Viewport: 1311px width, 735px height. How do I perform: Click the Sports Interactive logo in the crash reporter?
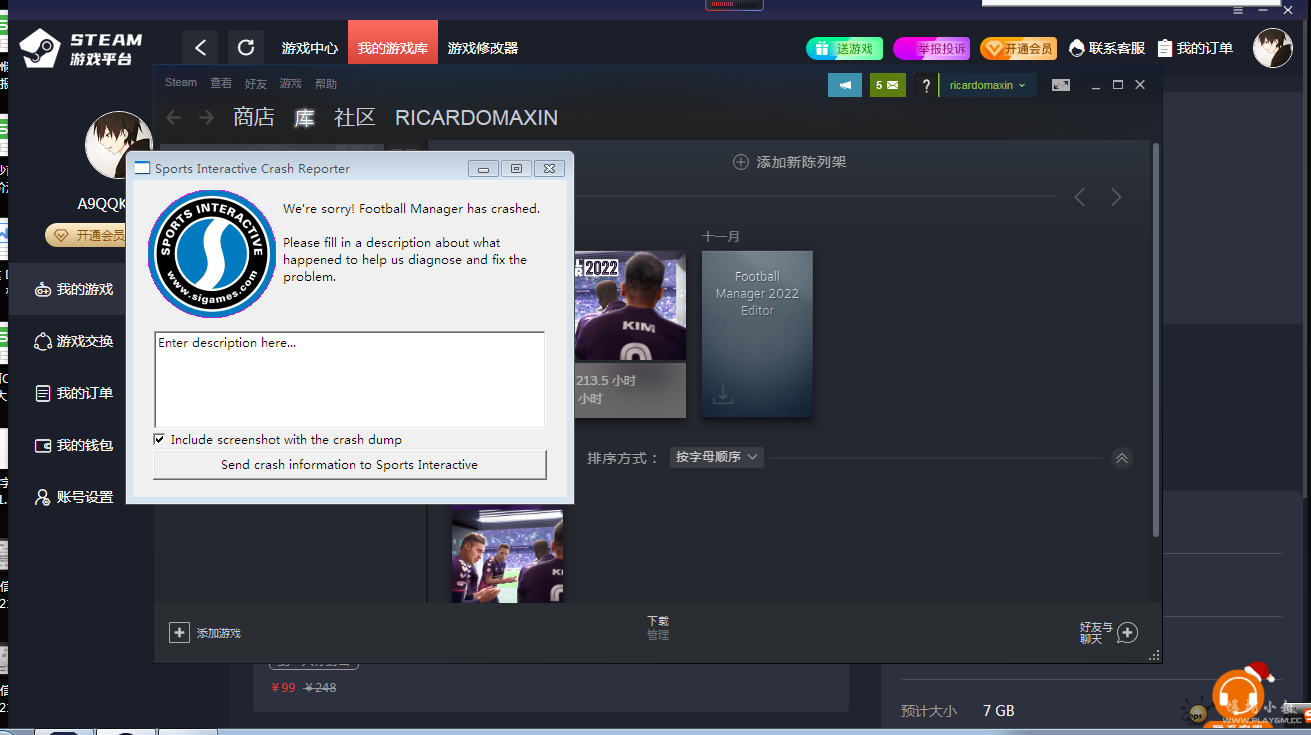pyautogui.click(x=212, y=254)
